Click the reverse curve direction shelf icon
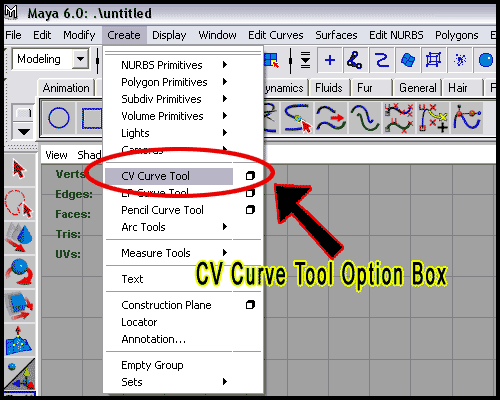 point(331,118)
